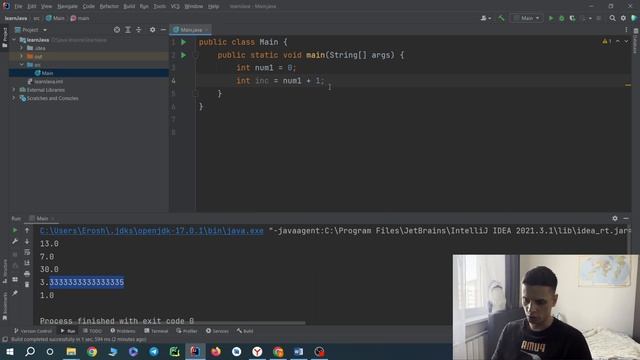Select learnJava.iml file in project tree
The image size is (640, 360).
45,82
